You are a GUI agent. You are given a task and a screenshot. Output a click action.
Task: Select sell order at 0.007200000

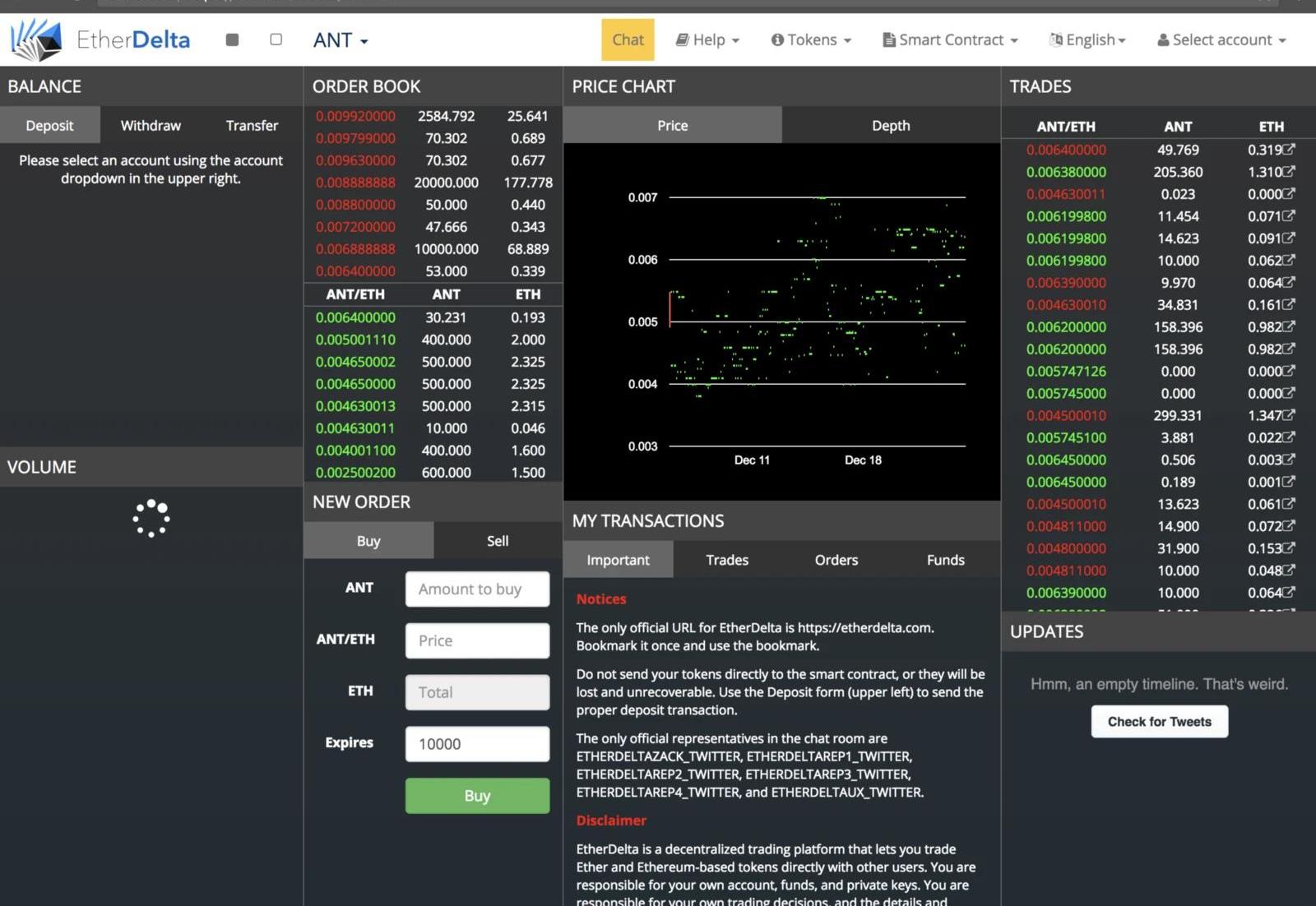pyautogui.click(x=433, y=227)
